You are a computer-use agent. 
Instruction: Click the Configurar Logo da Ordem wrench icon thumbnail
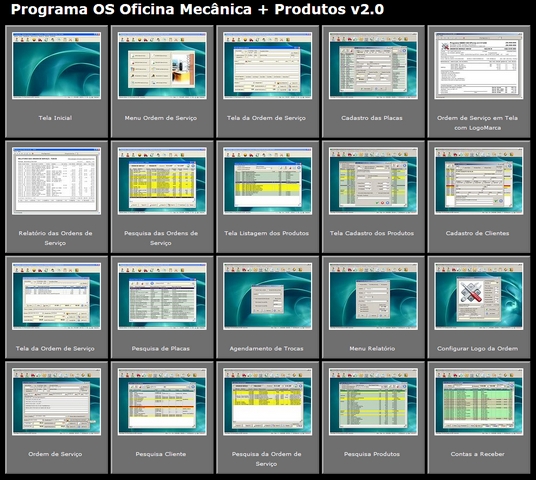pos(479,296)
